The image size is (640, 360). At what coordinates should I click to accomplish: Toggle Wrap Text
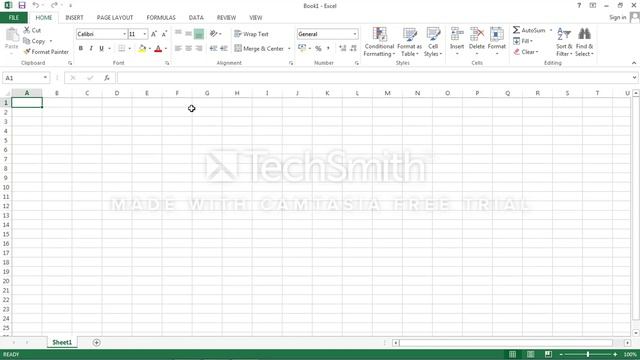(x=251, y=34)
